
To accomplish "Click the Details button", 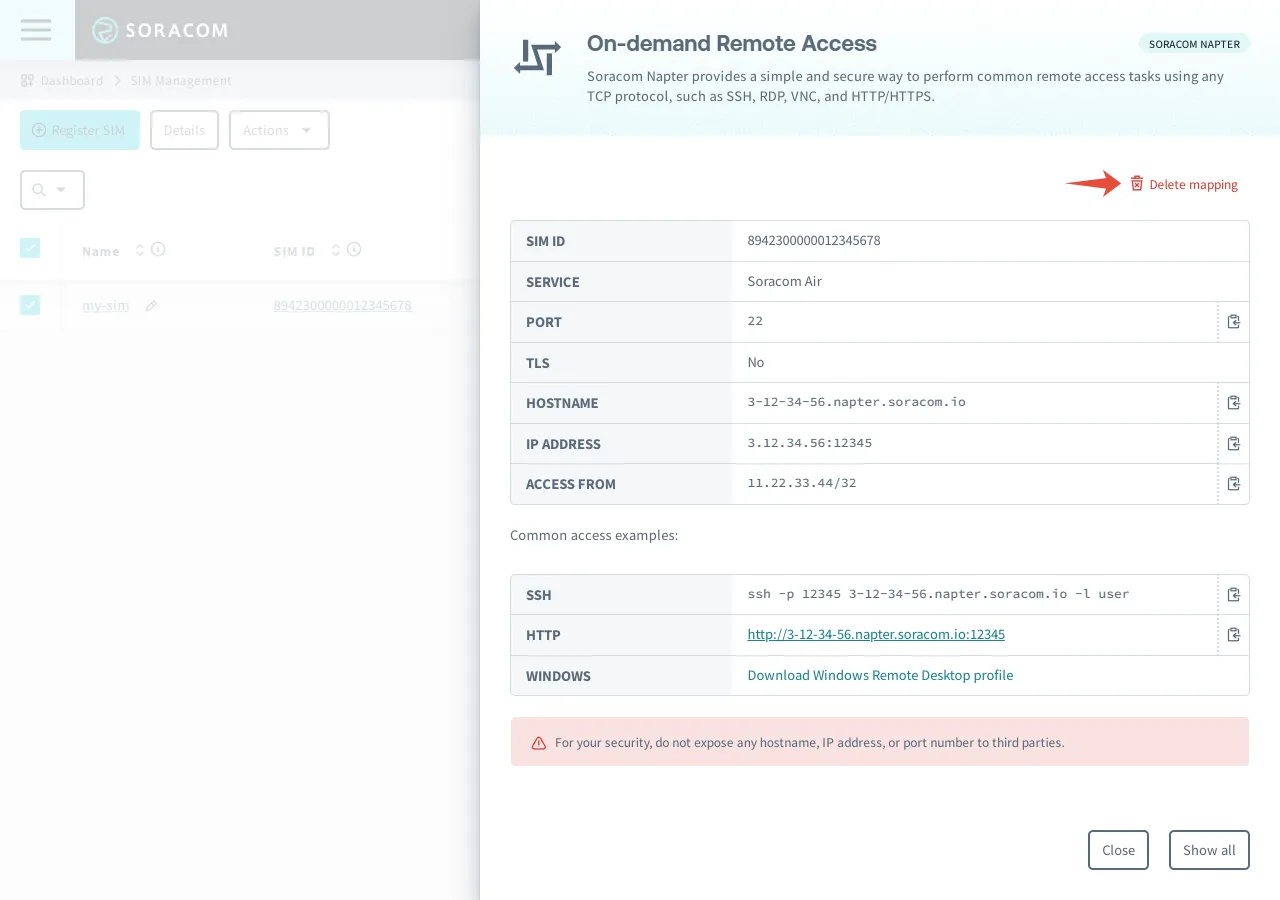I will point(184,130).
